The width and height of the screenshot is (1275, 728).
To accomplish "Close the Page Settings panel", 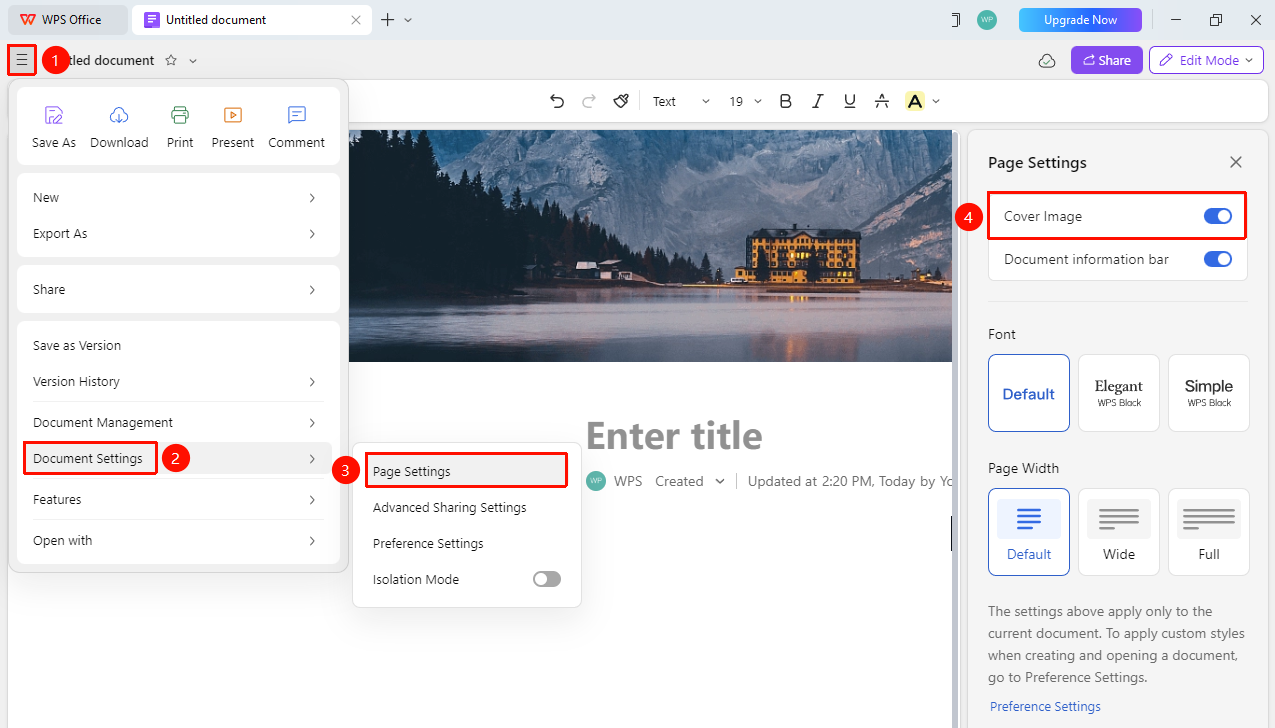I will (1236, 162).
